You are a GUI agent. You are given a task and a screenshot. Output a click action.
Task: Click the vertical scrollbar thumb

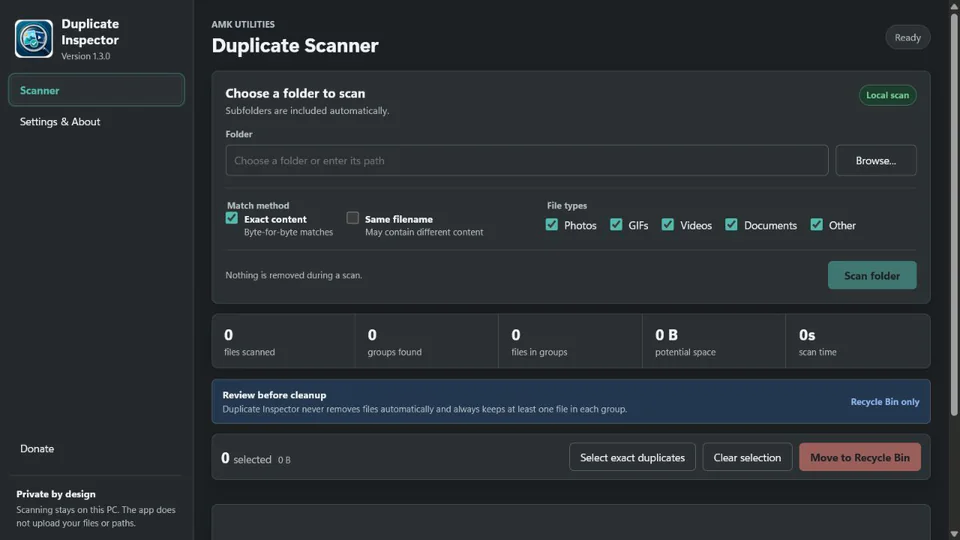pyautogui.click(x=954, y=214)
